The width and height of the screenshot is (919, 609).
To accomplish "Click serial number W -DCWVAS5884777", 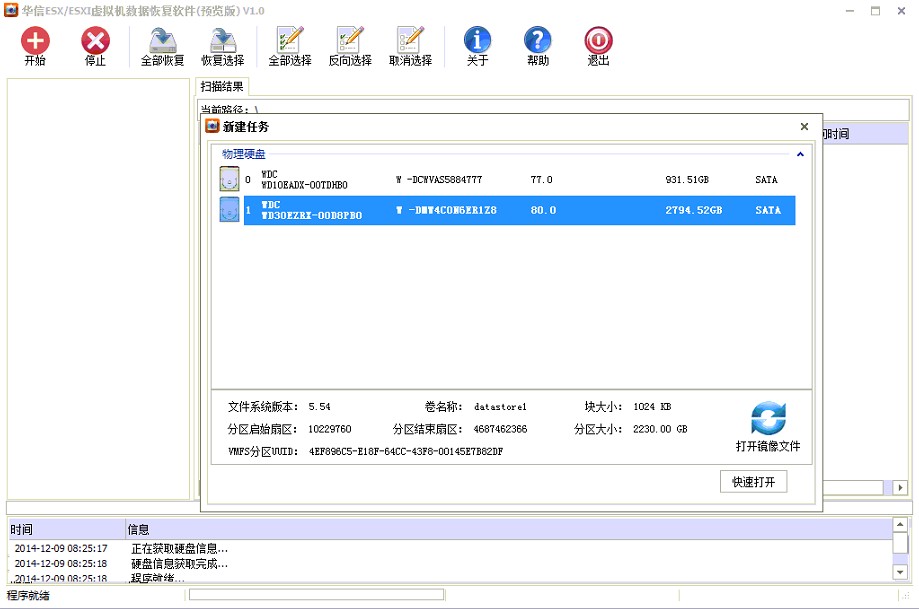I will tap(439, 179).
